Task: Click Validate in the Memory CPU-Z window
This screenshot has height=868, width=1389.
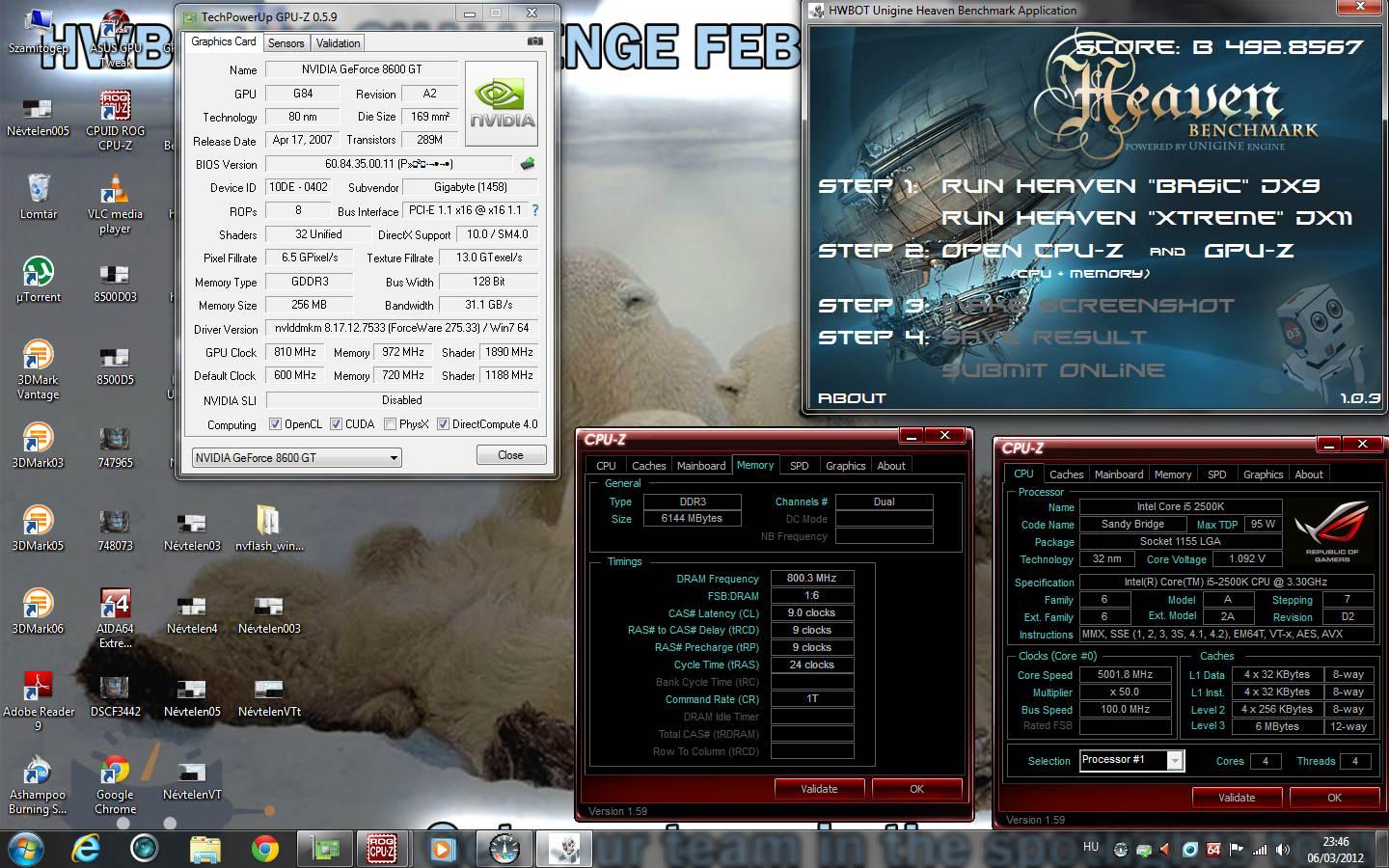Action: tap(819, 789)
